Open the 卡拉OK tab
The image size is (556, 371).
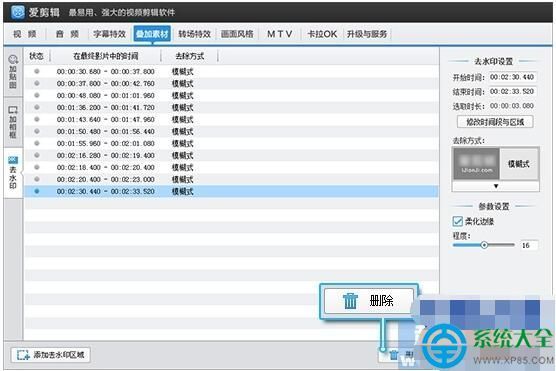click(322, 34)
